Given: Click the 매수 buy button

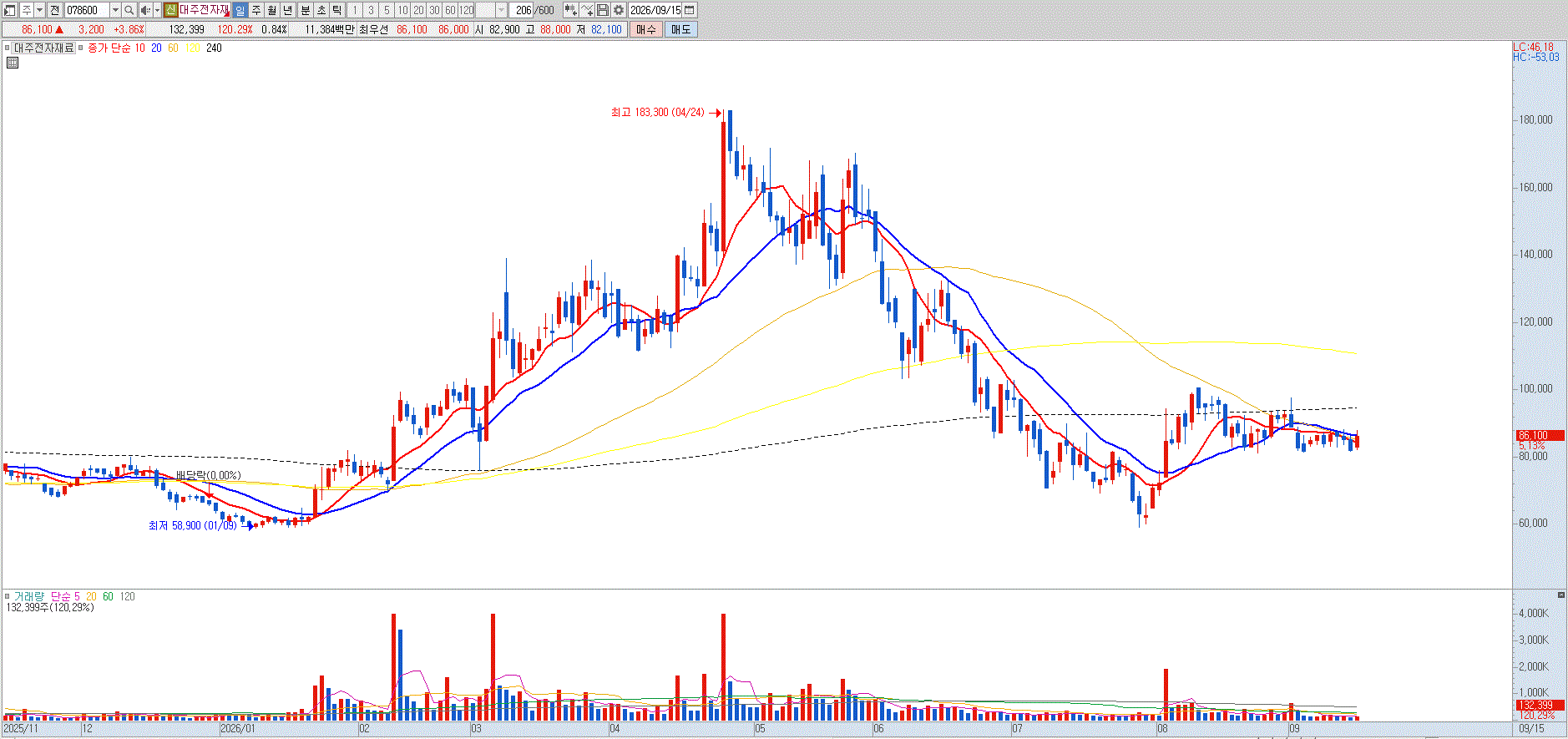Looking at the screenshot, I should point(645,29).
